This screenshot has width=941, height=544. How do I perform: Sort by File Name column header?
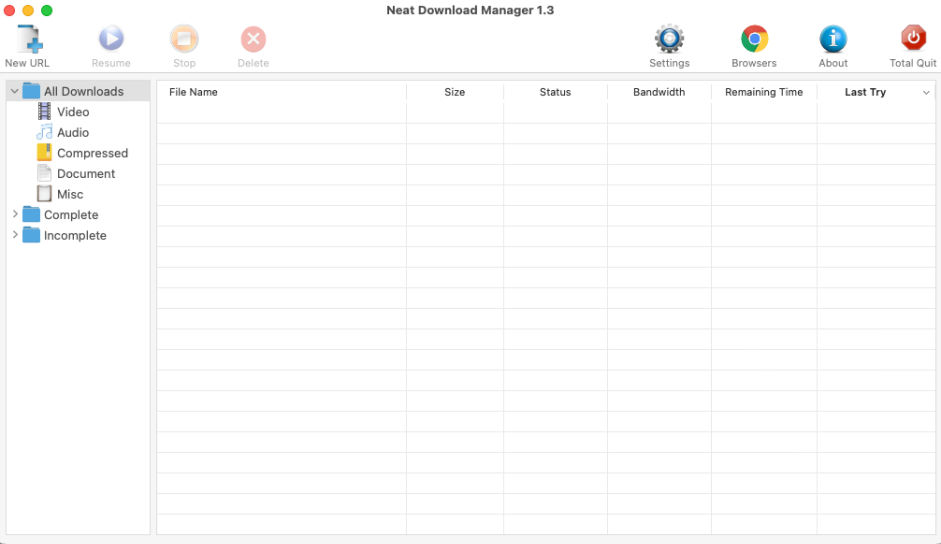point(193,92)
